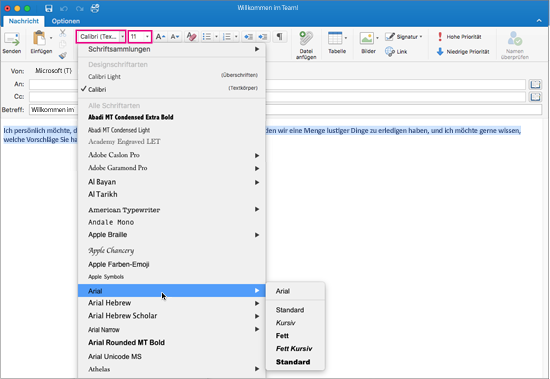The height and width of the screenshot is (379, 550).
Task: Open address book icon beside Cc field
Action: (535, 97)
